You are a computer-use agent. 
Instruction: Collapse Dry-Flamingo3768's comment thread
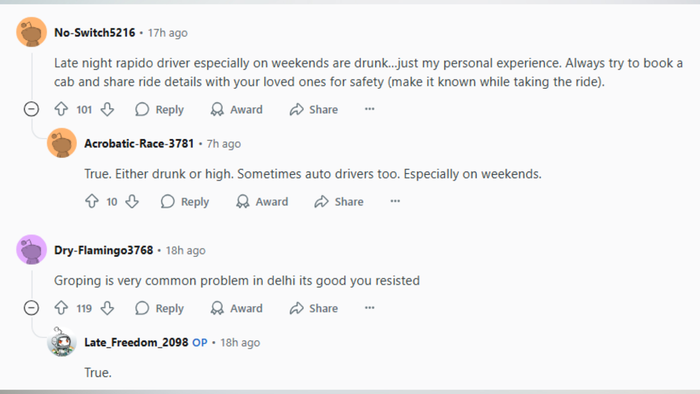pyautogui.click(x=31, y=308)
